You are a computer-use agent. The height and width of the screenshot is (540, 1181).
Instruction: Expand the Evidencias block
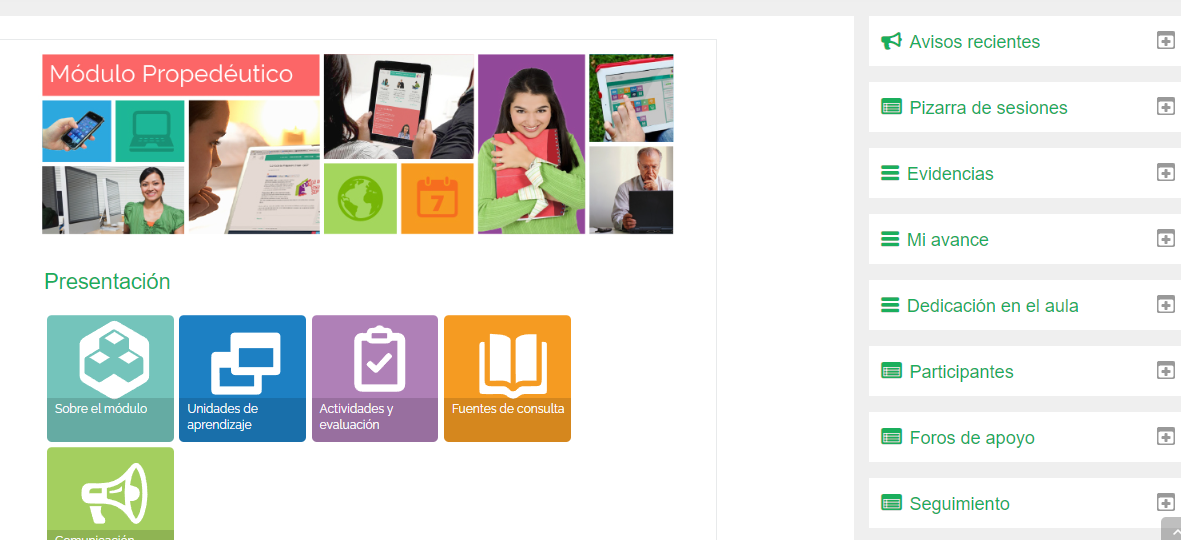(1165, 172)
